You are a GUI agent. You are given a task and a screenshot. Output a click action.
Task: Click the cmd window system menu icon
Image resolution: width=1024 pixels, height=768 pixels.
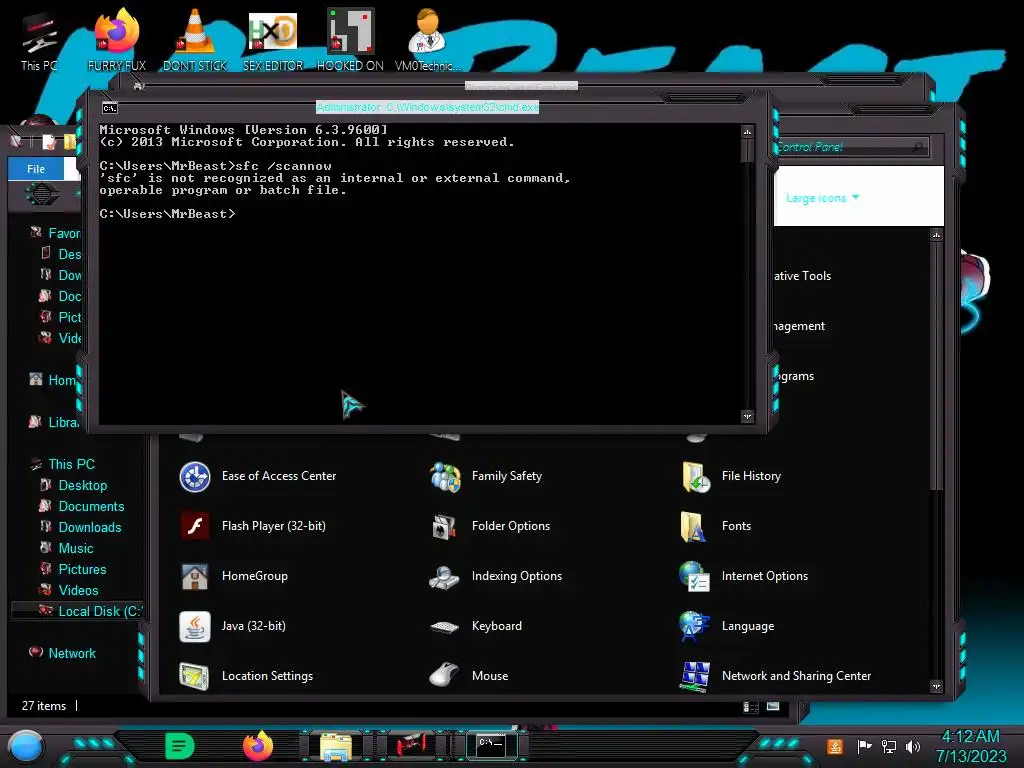point(110,108)
